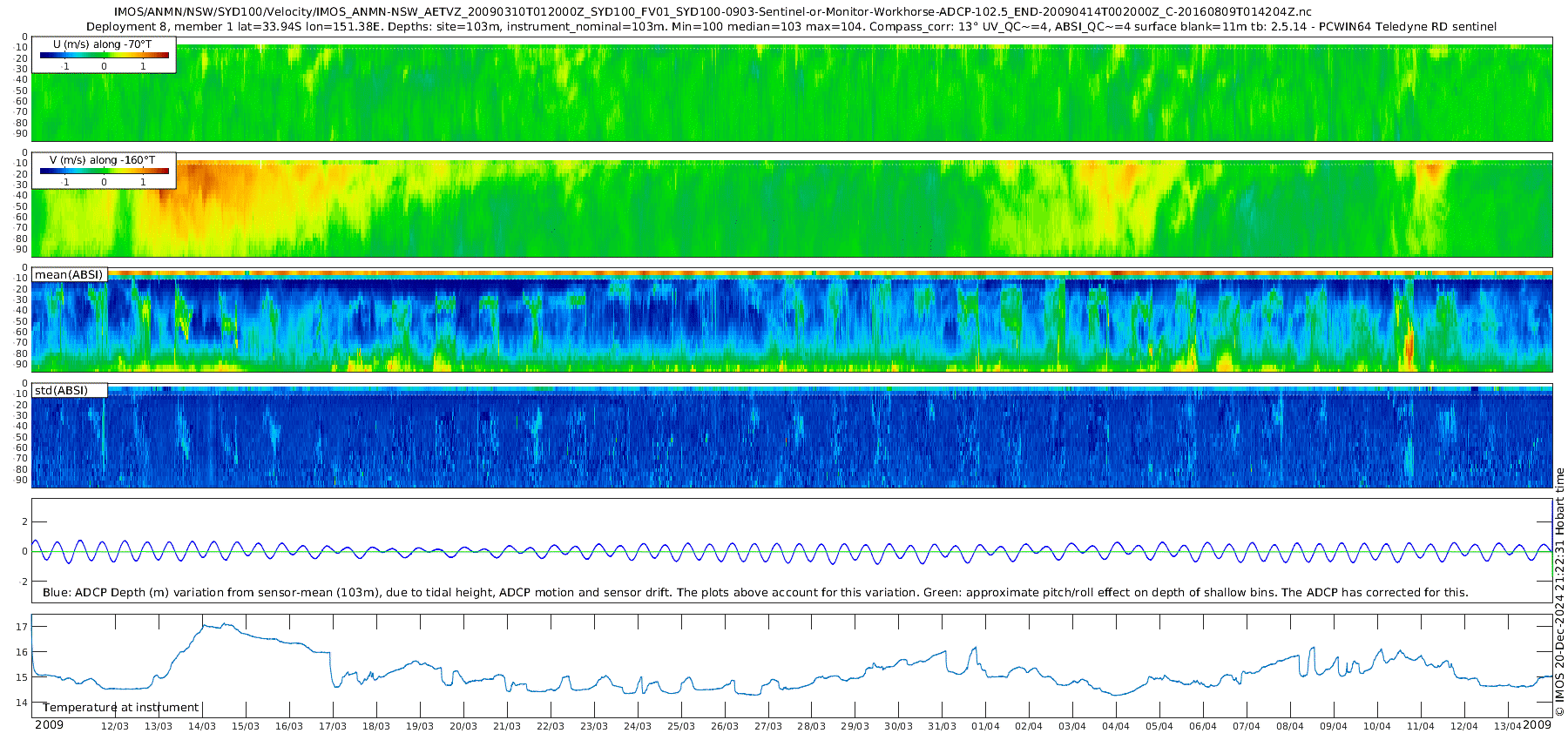Image resolution: width=1568 pixels, height=740 pixels.
Task: Click the 2009 year label at bottom left
Action: click(49, 724)
